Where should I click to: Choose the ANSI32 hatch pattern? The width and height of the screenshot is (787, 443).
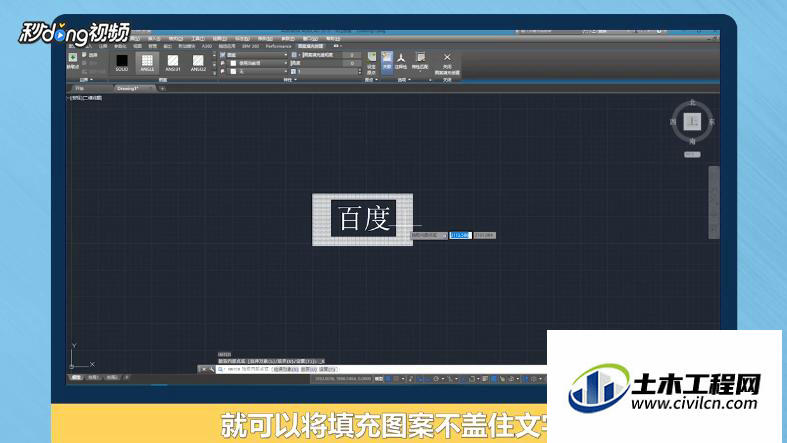tap(198, 63)
